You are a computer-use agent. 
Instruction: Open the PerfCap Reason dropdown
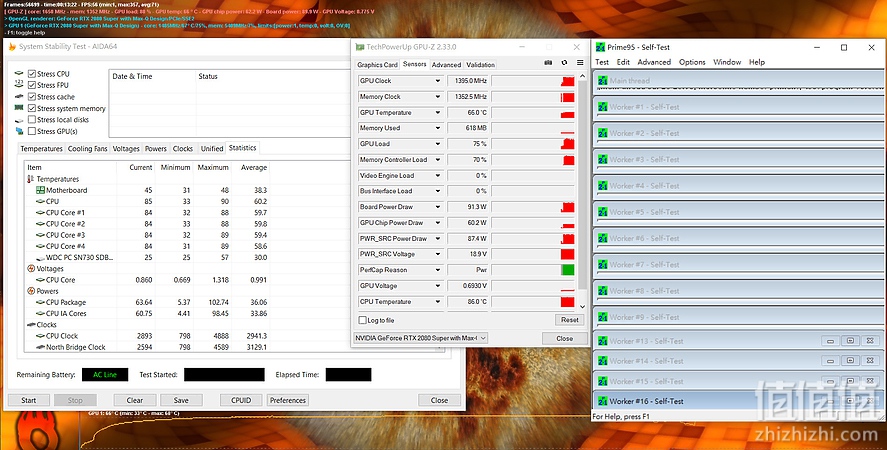pos(437,270)
